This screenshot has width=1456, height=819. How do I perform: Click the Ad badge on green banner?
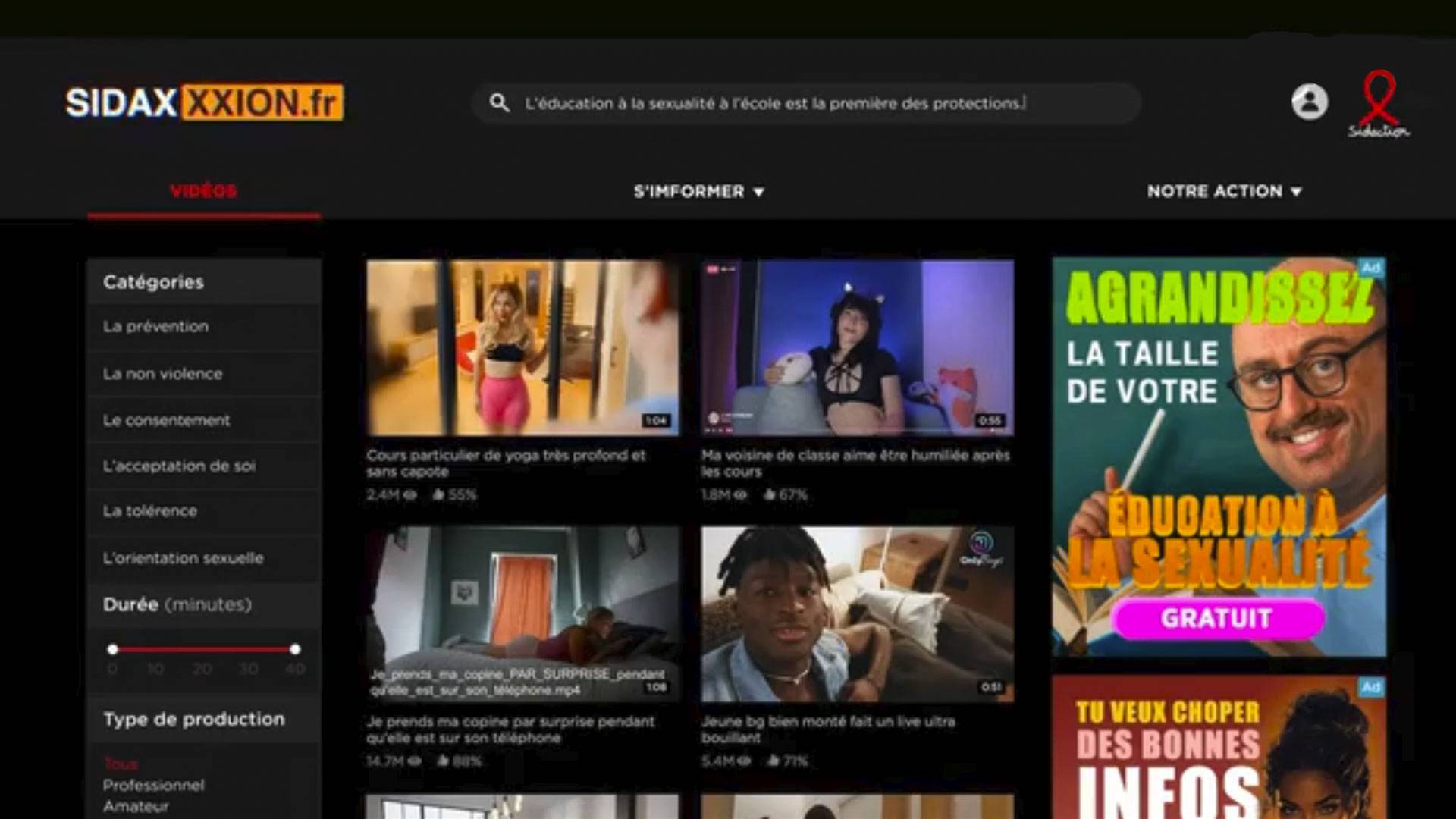click(1371, 268)
